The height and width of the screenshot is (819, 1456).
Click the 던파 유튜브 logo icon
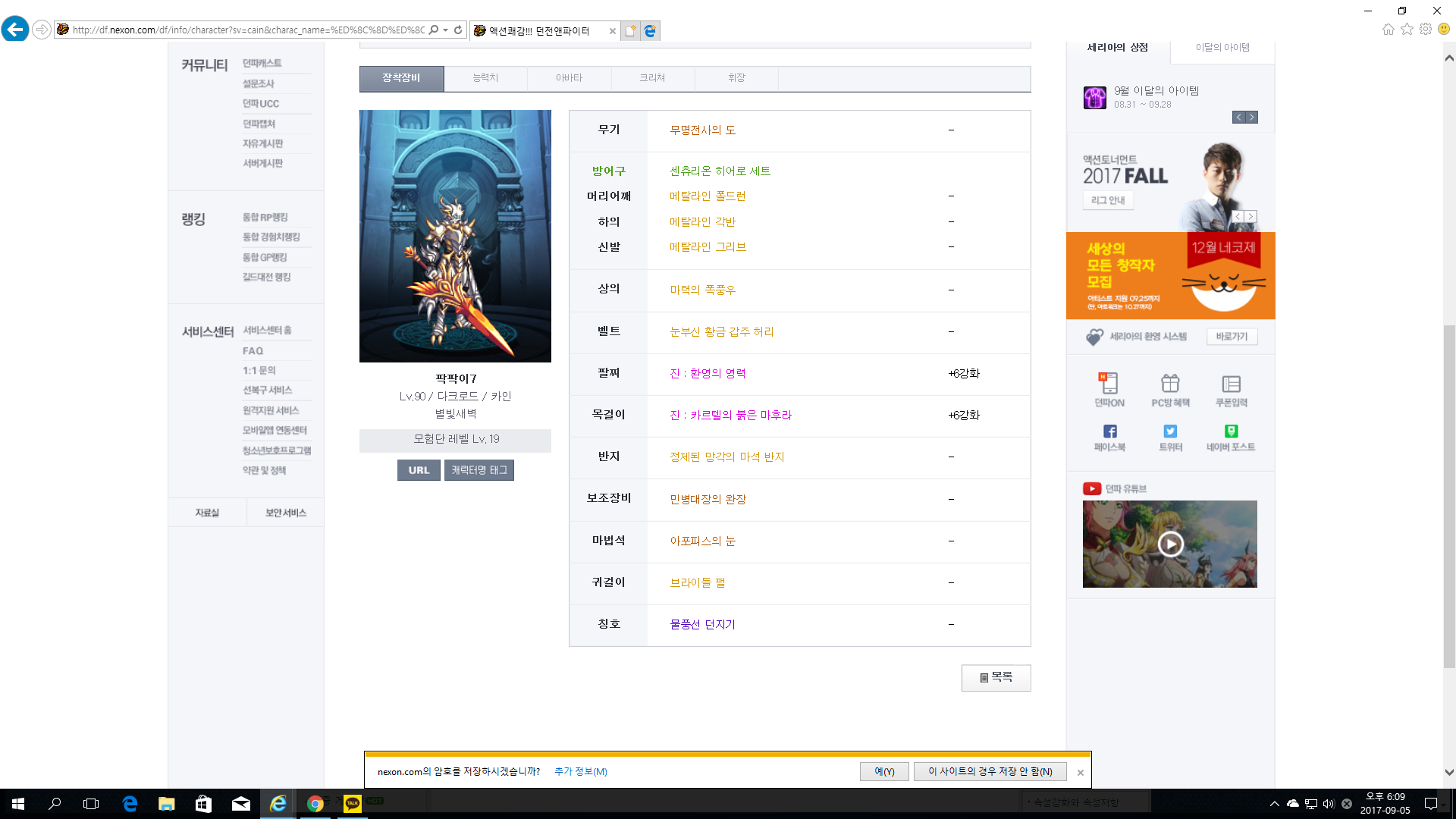point(1091,489)
